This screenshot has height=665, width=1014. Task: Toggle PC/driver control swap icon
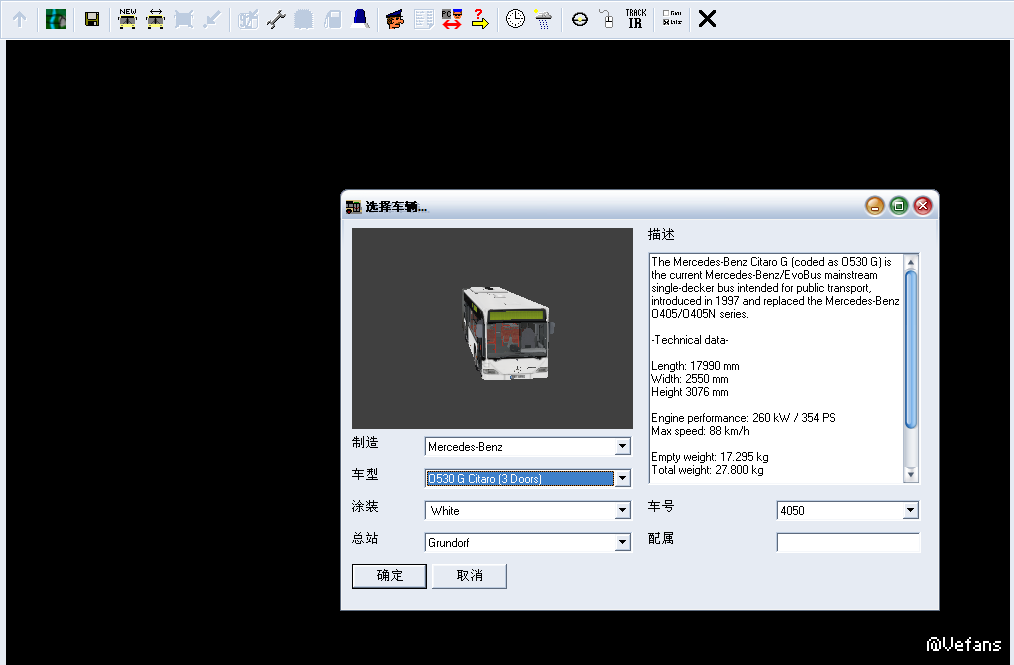(452, 19)
